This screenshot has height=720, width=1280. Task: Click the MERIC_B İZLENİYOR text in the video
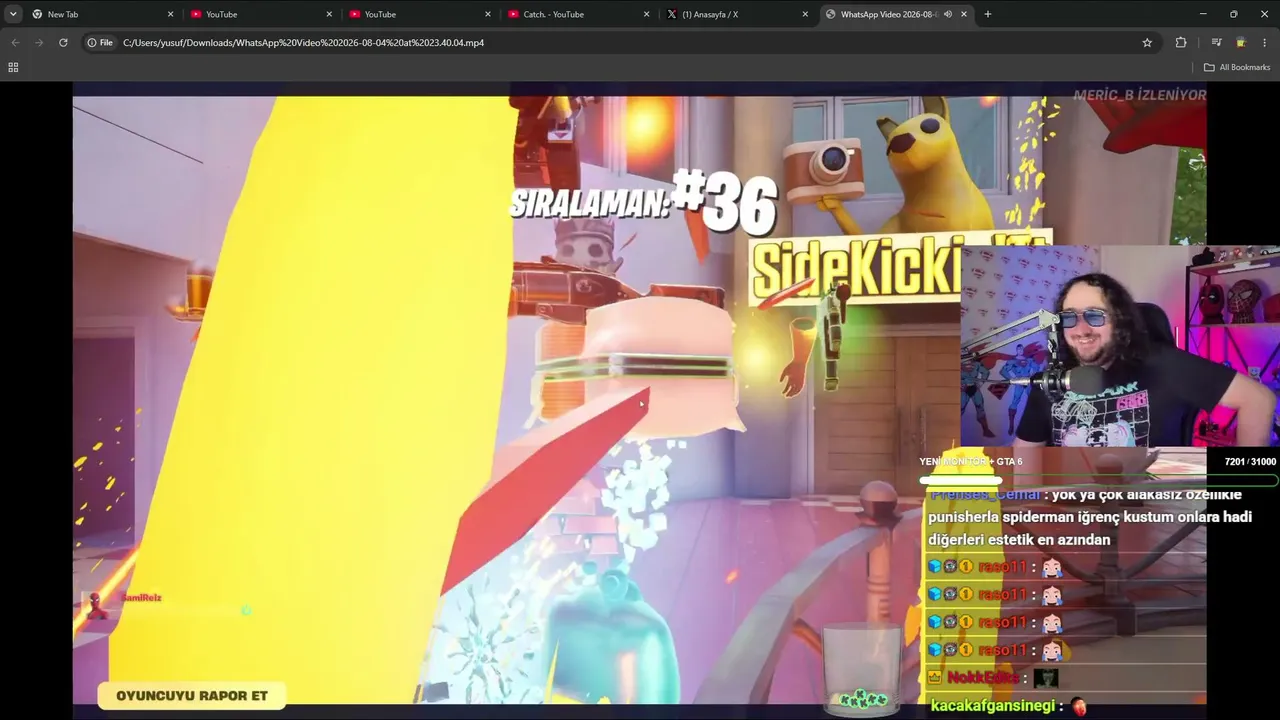point(1139,95)
